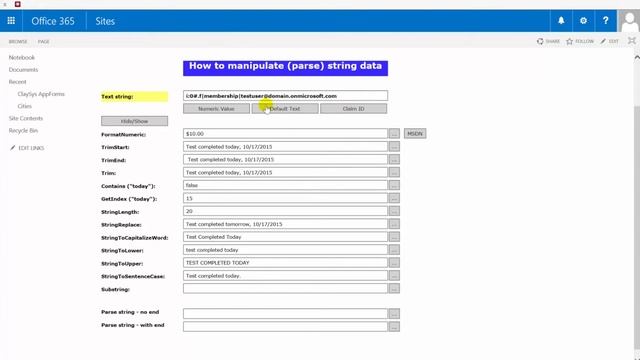Click the ellipsis button beside TrimStart
This screenshot has width=640, height=360.
tap(394, 147)
